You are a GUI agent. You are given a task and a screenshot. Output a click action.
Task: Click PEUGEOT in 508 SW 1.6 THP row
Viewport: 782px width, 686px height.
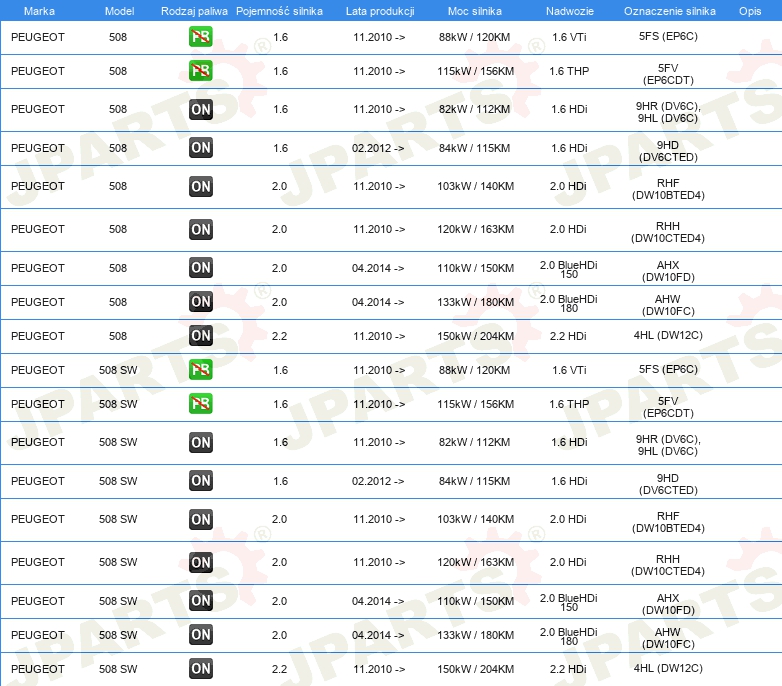coord(37,404)
